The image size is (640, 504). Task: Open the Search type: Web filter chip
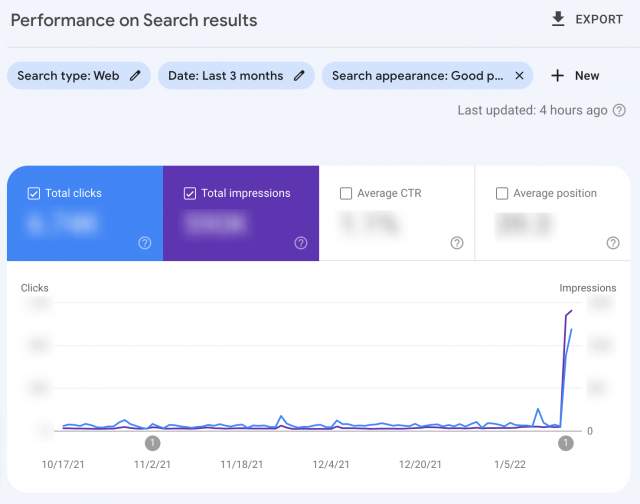pos(68,76)
